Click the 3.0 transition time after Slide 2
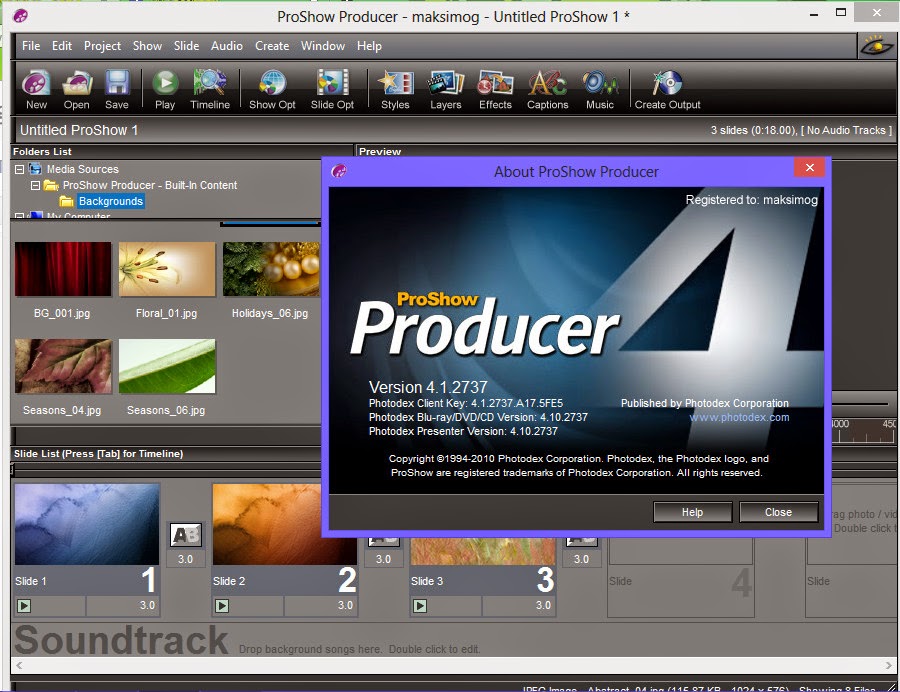Screen dimensions: 900x692 tap(383, 559)
